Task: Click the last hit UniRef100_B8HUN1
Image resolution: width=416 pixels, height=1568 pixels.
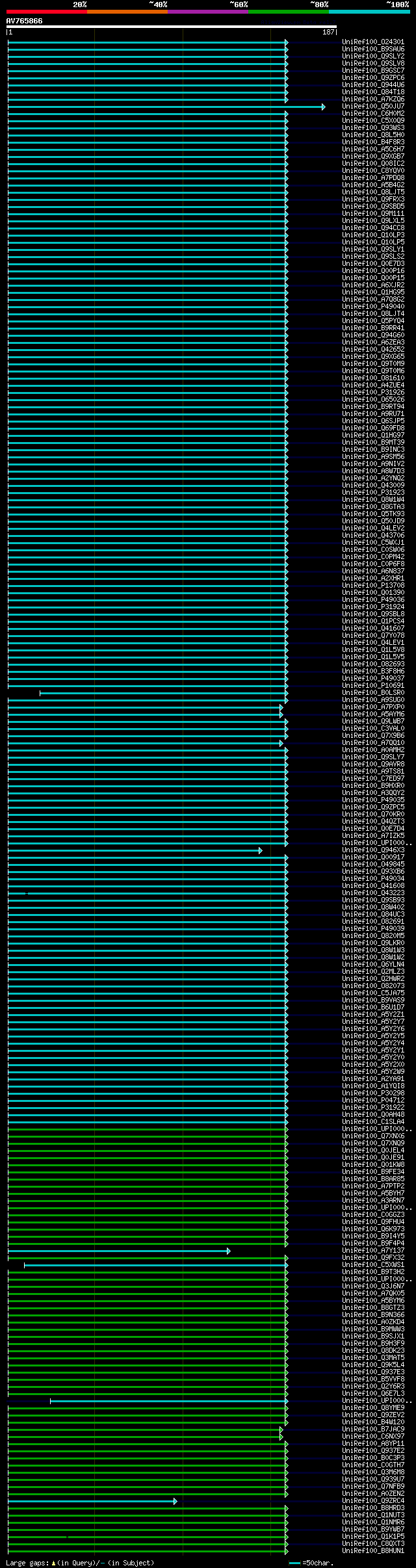Action: click(373, 1550)
